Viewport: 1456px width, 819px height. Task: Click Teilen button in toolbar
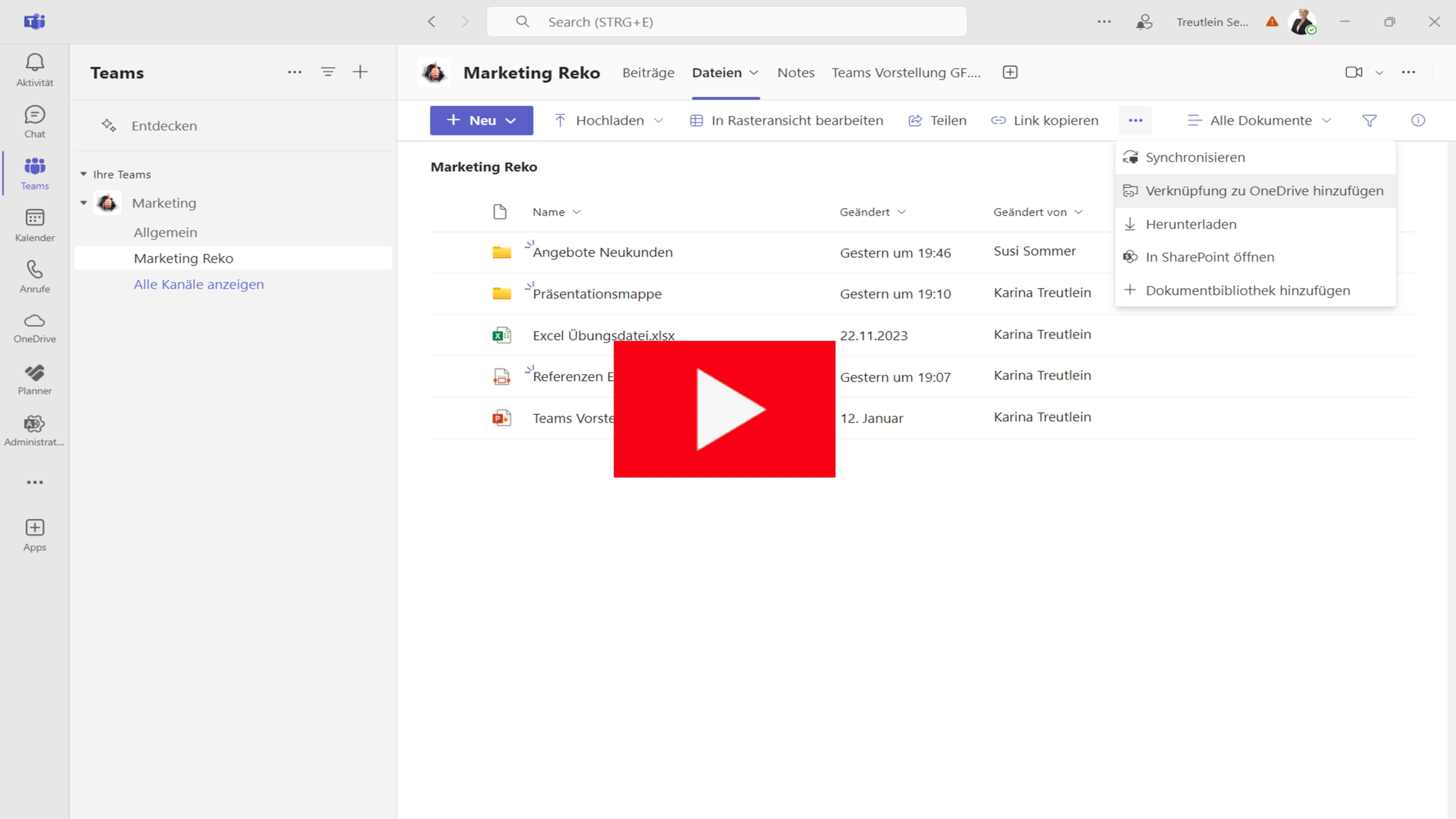(x=937, y=120)
